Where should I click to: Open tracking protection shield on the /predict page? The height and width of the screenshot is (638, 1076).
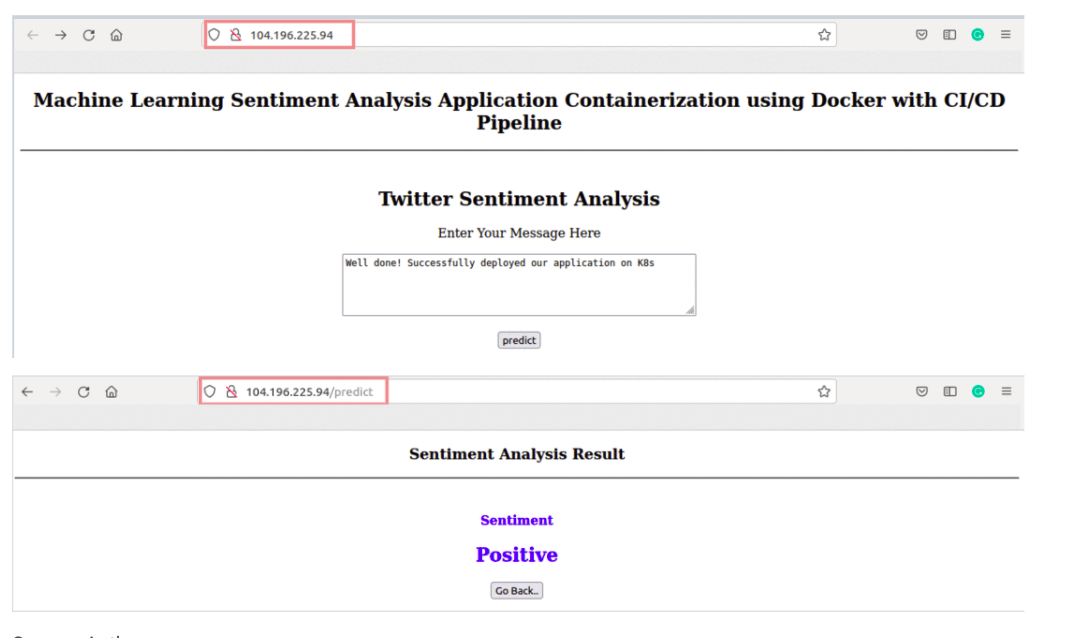pos(210,392)
